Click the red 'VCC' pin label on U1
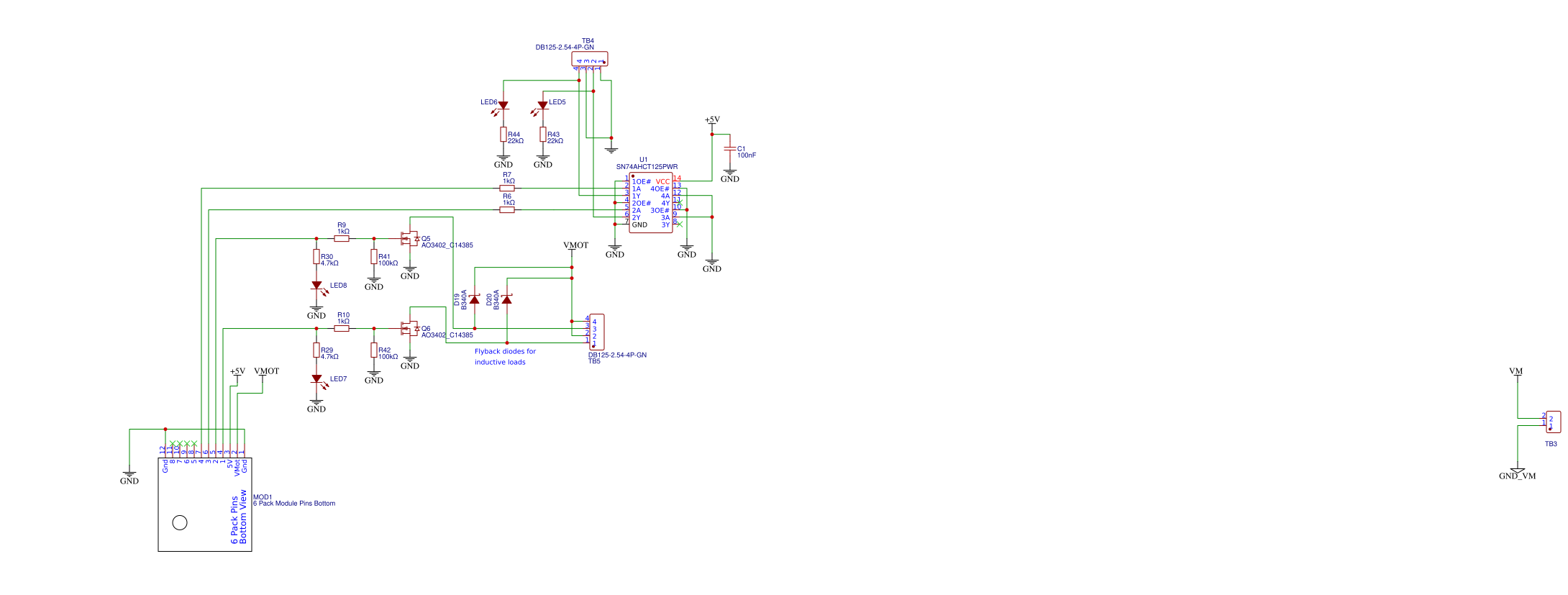Viewport: 1568px width, 595px height. tap(662, 182)
